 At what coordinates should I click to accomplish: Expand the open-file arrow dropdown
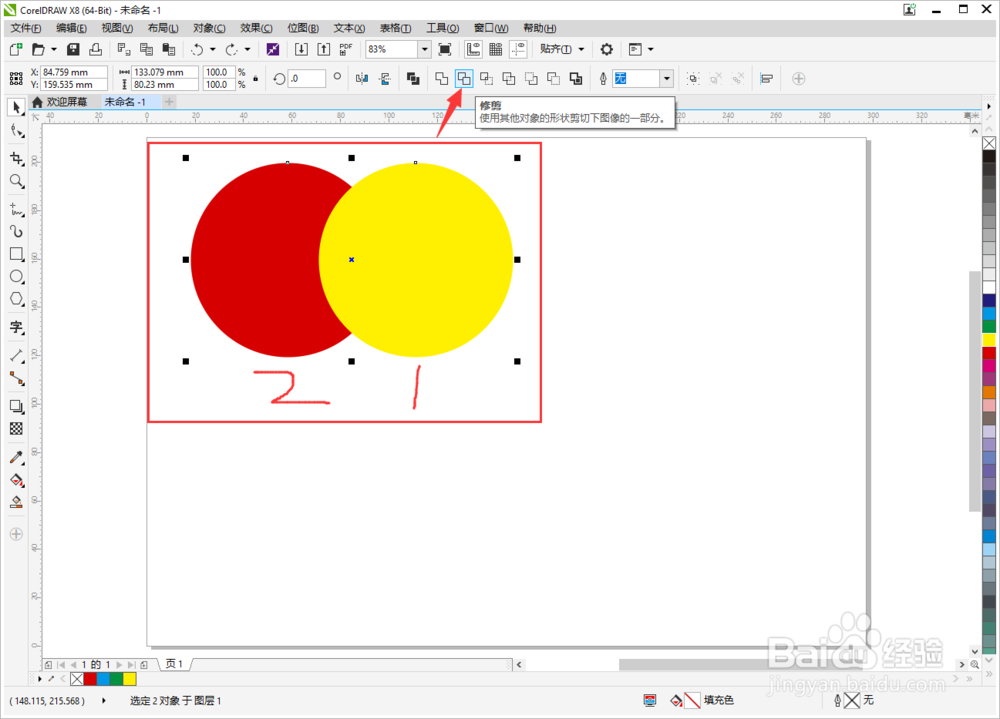pyautogui.click(x=54, y=49)
